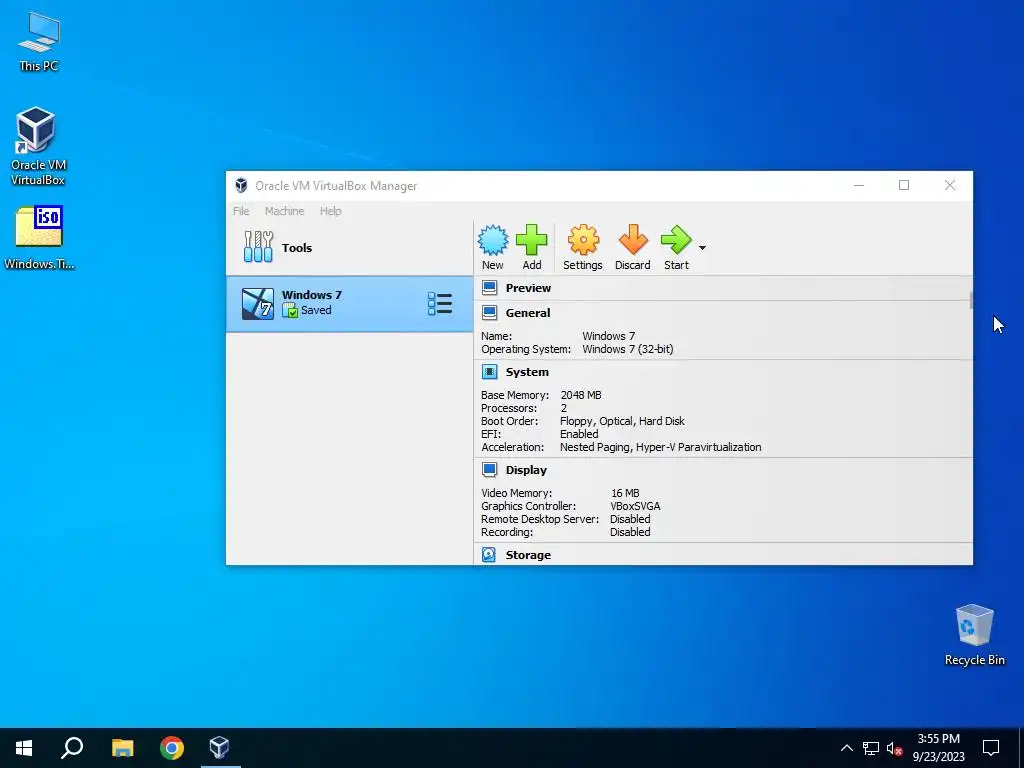Viewport: 1024px width, 768px height.
Task: Open Google Chrome from taskbar
Action: (x=172, y=748)
